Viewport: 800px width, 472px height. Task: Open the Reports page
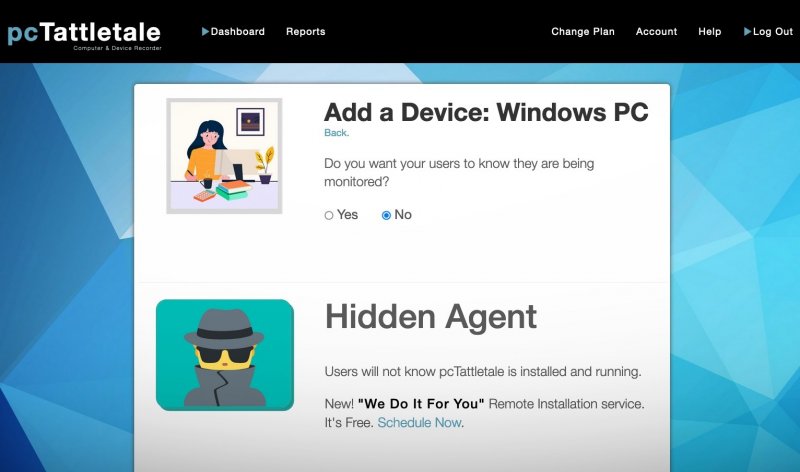pyautogui.click(x=305, y=31)
